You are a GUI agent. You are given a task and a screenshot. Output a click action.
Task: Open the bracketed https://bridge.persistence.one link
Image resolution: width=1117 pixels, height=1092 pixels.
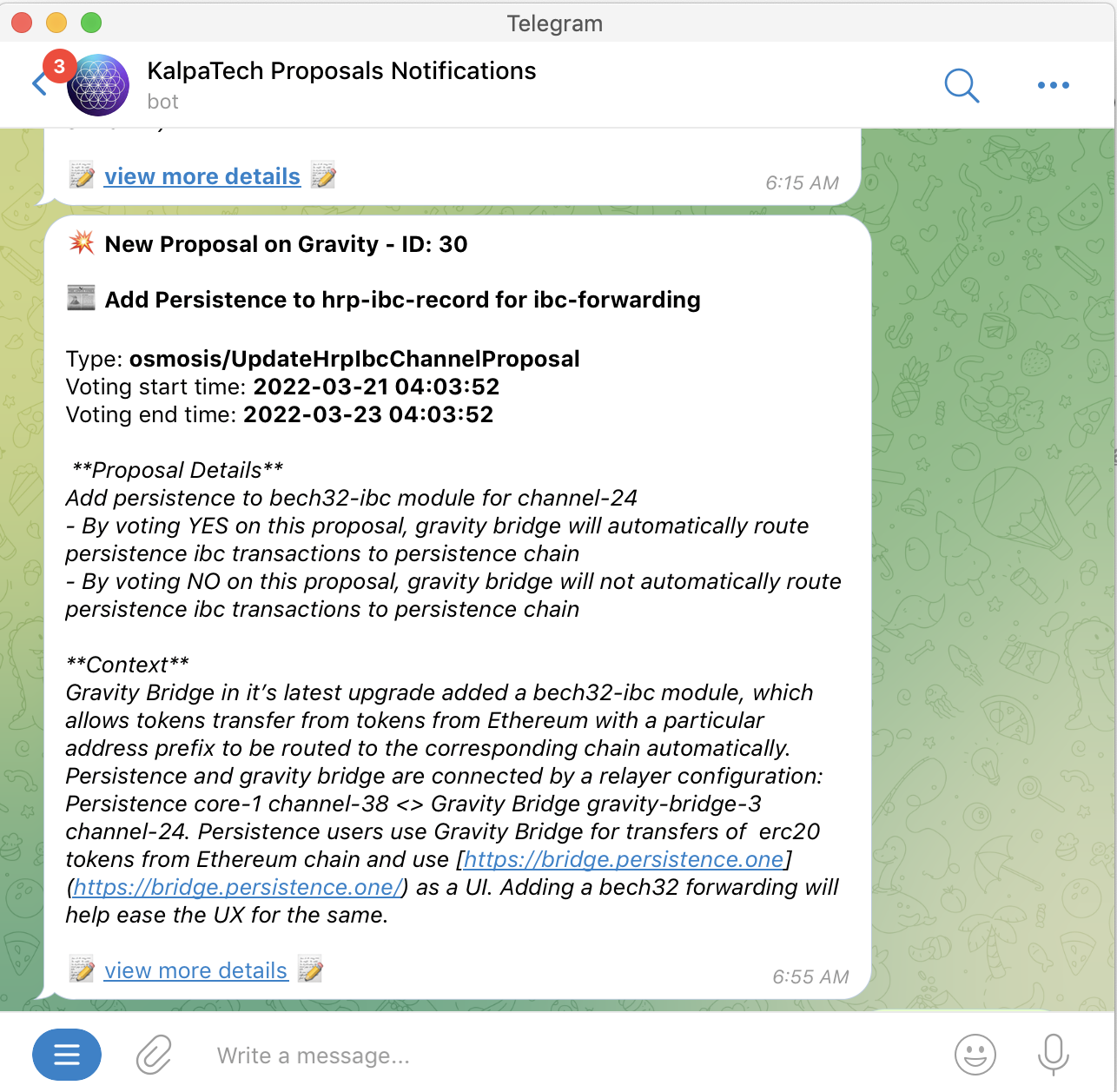[624, 859]
